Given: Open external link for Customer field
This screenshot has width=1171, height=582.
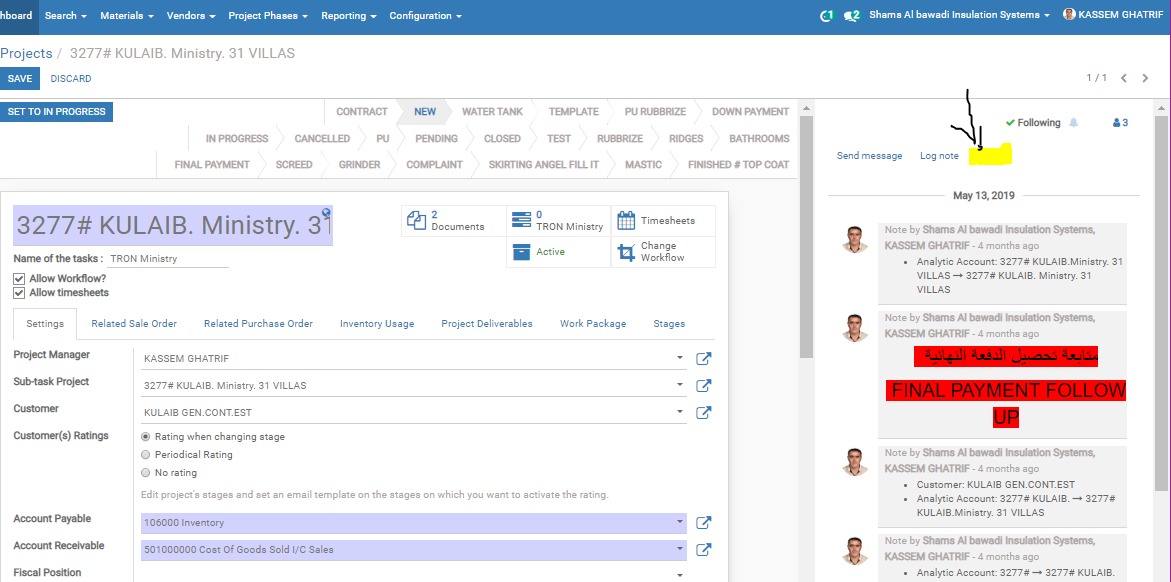Looking at the screenshot, I should [x=703, y=412].
